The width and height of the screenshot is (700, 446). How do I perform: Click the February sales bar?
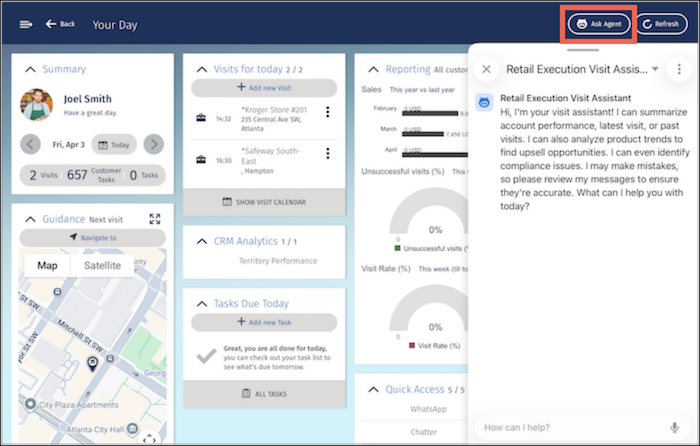tap(430, 113)
